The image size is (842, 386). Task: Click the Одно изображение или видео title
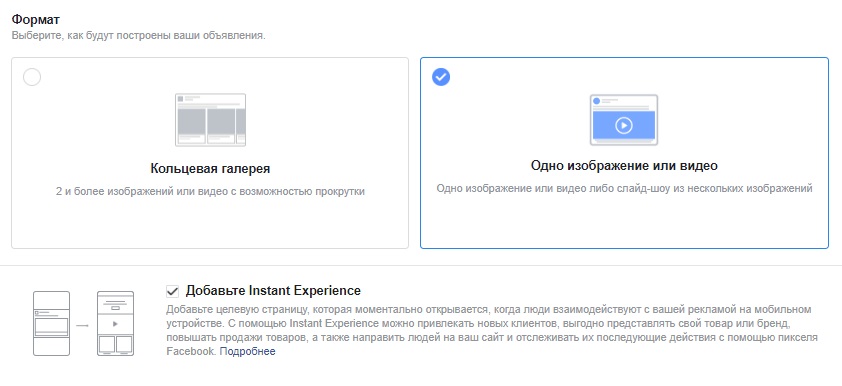(624, 165)
